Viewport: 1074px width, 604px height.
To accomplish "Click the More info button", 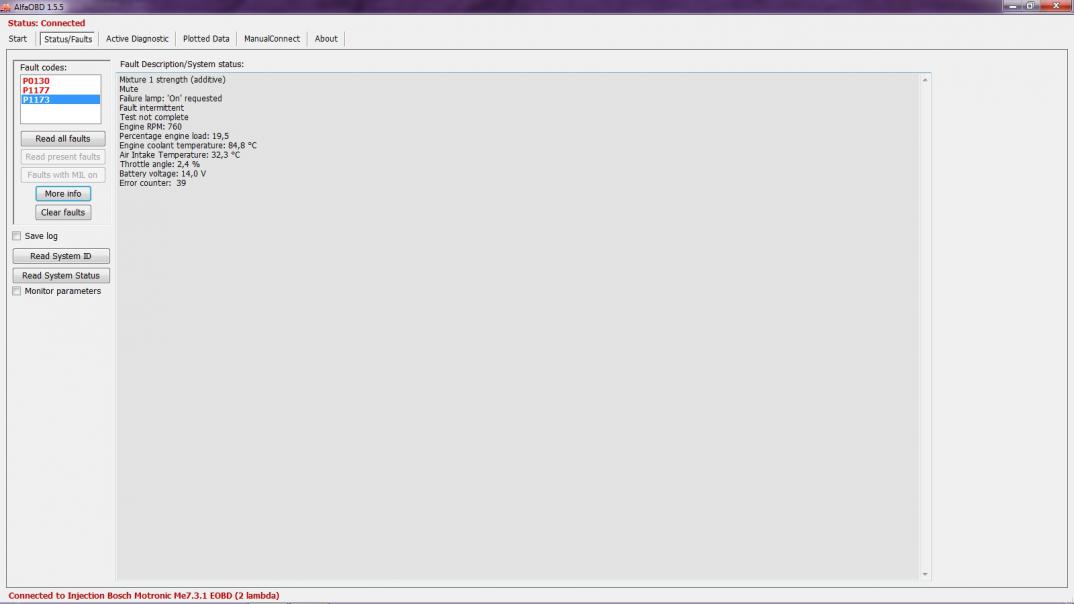I will tap(63, 194).
